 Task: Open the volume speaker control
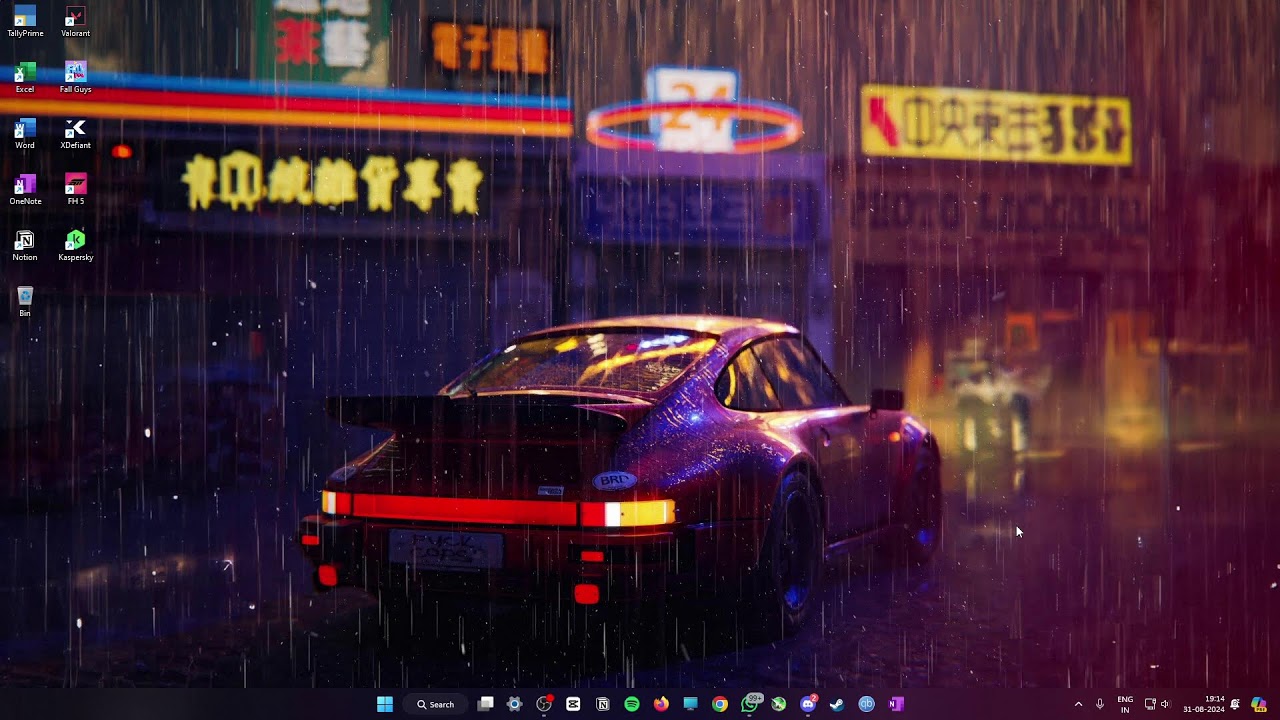pos(1165,704)
